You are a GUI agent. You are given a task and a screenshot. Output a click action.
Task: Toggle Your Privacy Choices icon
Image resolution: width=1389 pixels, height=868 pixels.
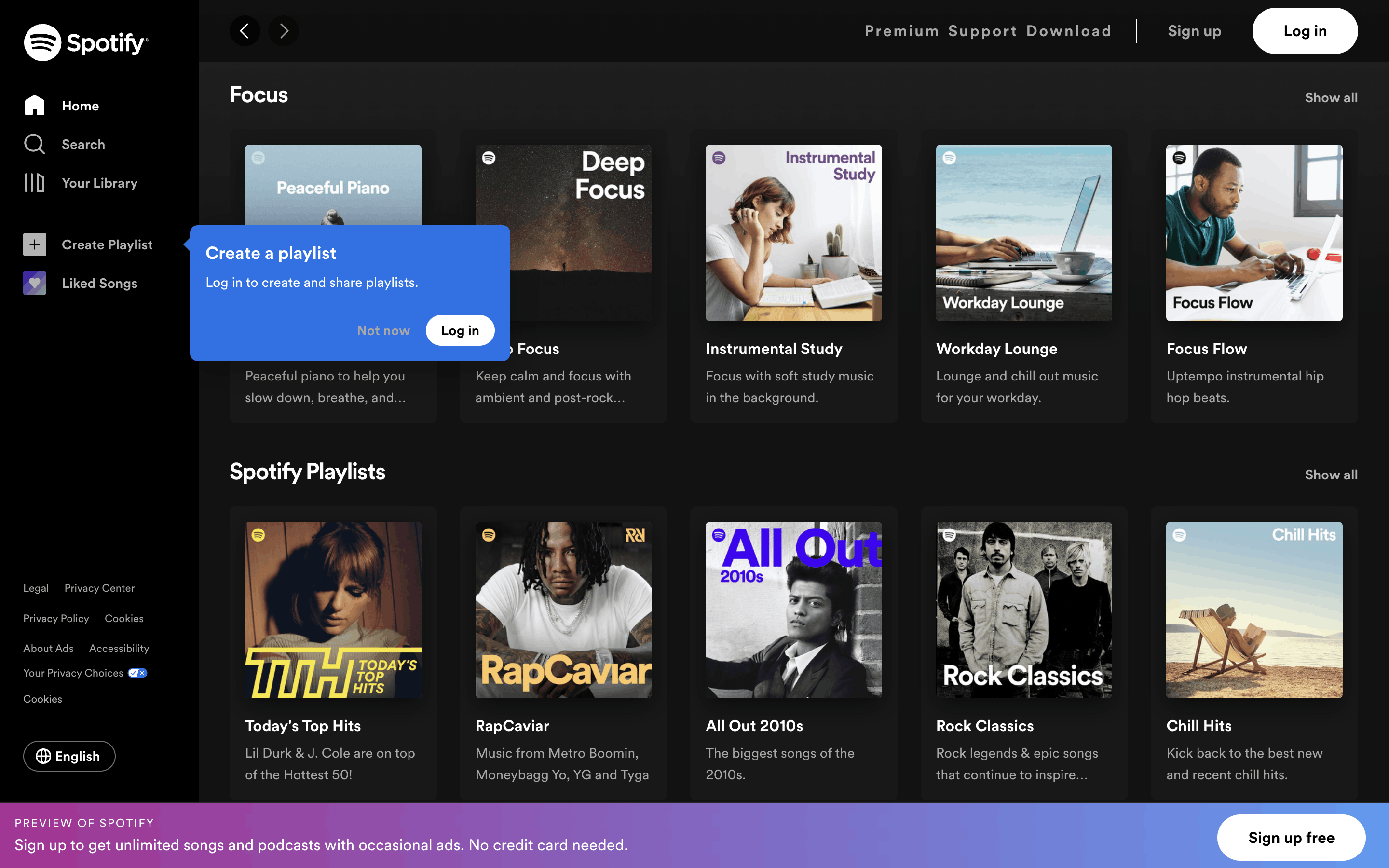pos(137,673)
